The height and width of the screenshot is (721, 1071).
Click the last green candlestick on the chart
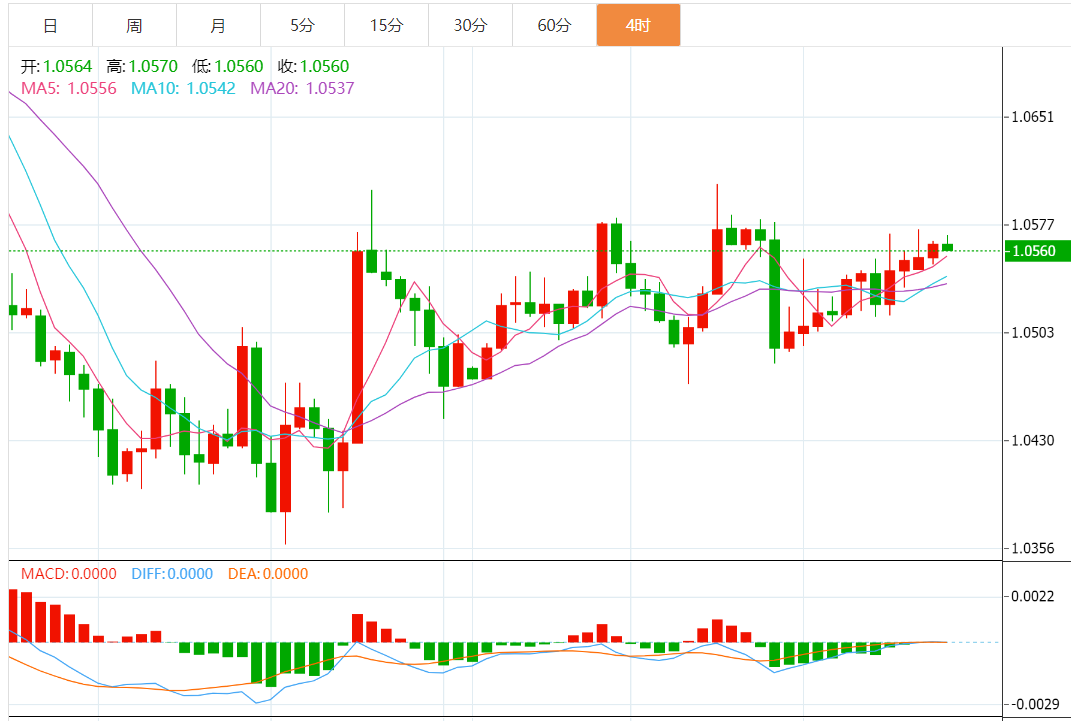947,246
